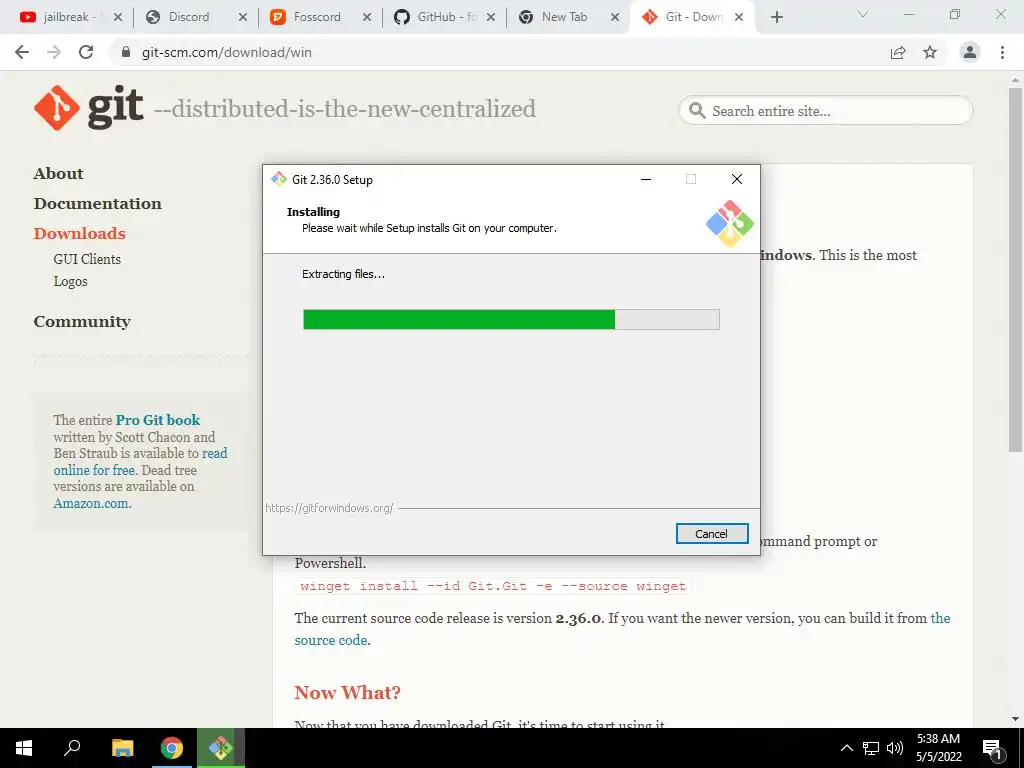Screen dimensions: 1024x768
Task: Open Windows taskbar search
Action: (72, 748)
